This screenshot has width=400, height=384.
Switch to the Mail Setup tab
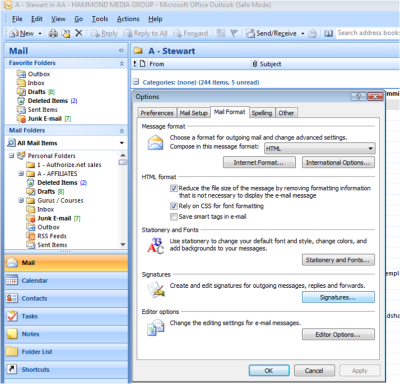click(x=194, y=113)
